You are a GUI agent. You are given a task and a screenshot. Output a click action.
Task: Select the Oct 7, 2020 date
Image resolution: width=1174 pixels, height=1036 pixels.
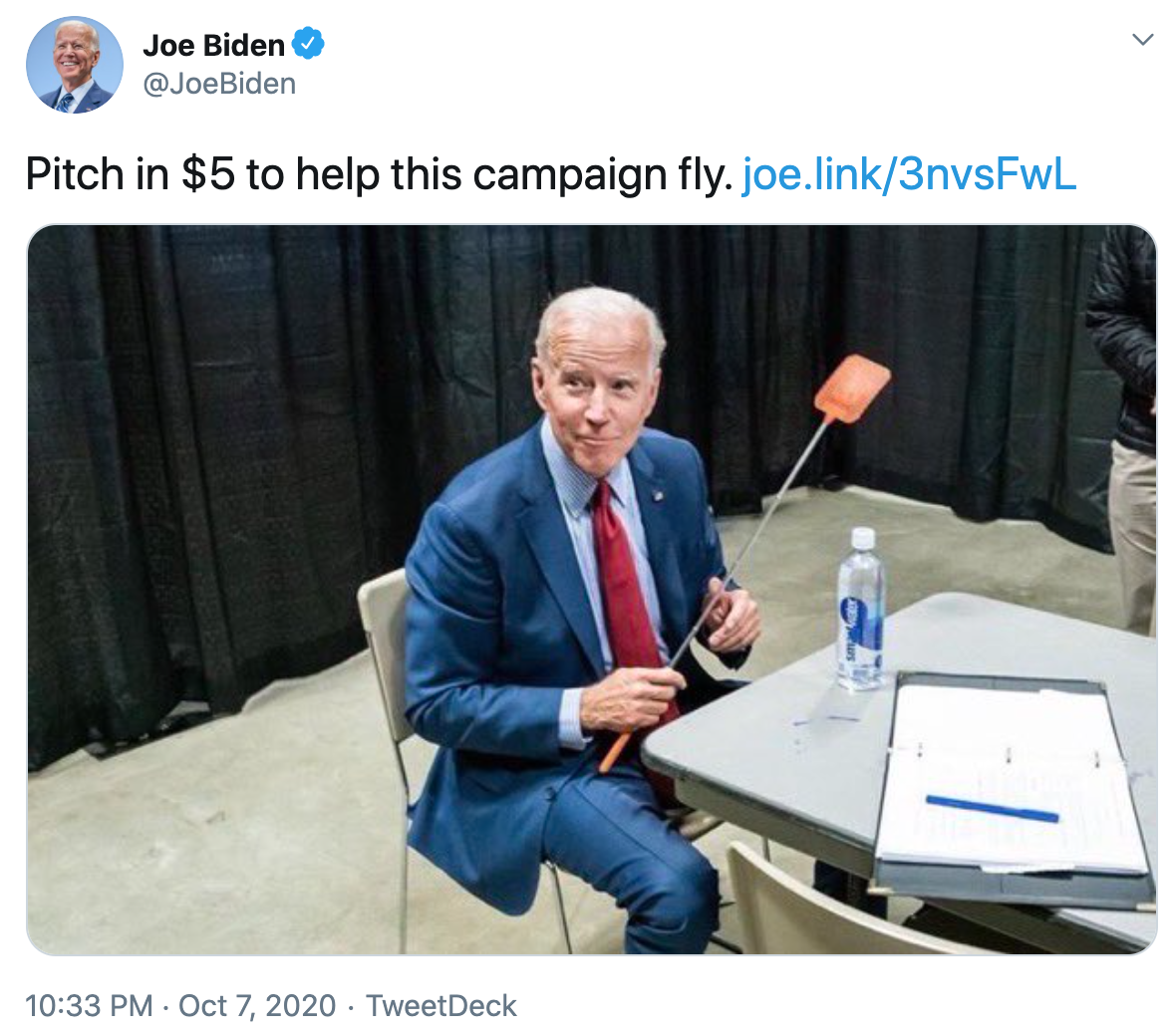coord(257,1005)
